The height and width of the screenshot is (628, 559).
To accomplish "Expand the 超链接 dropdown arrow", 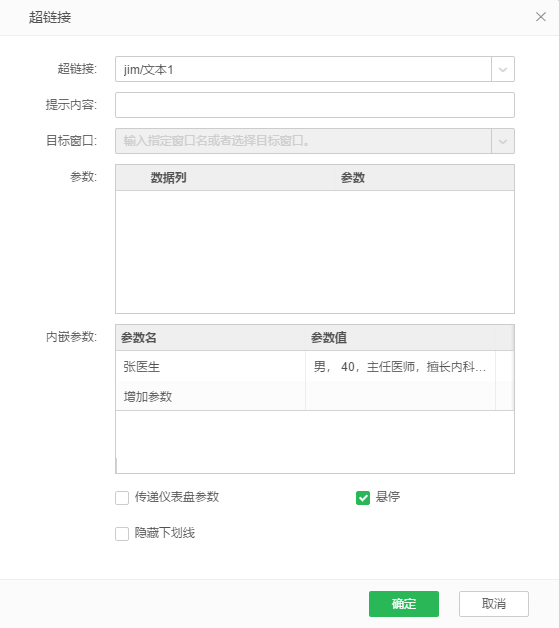I will click(x=503, y=69).
